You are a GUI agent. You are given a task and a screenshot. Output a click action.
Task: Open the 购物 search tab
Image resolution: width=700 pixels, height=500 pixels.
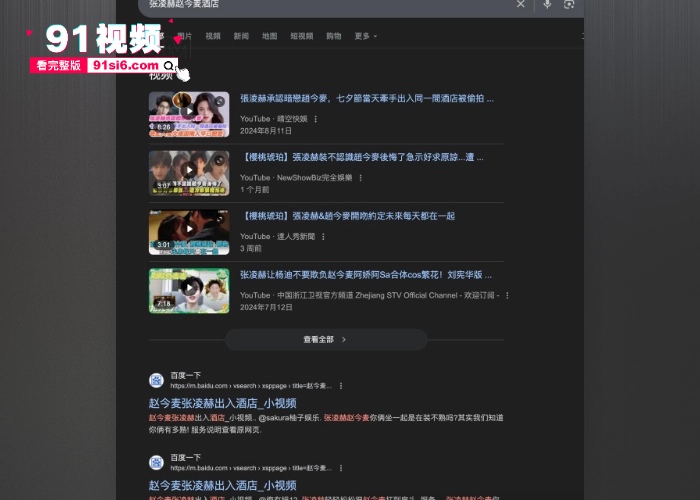(333, 36)
